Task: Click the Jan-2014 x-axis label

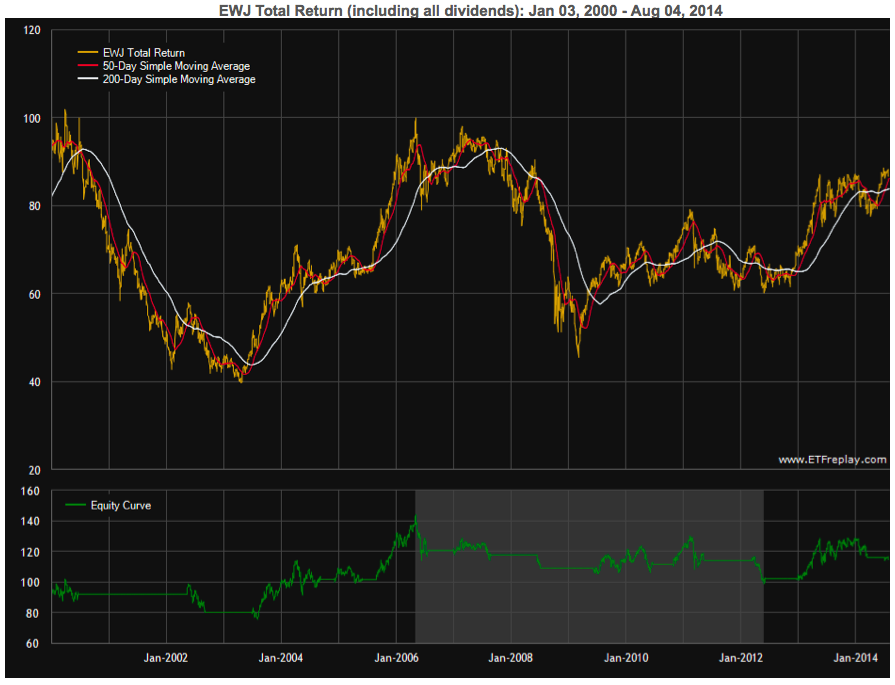Action: pyautogui.click(x=856, y=658)
